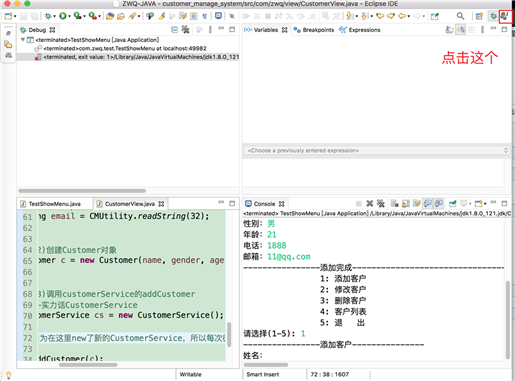Open Variables view three-dot menu
The image size is (515, 381).
(x=482, y=30)
